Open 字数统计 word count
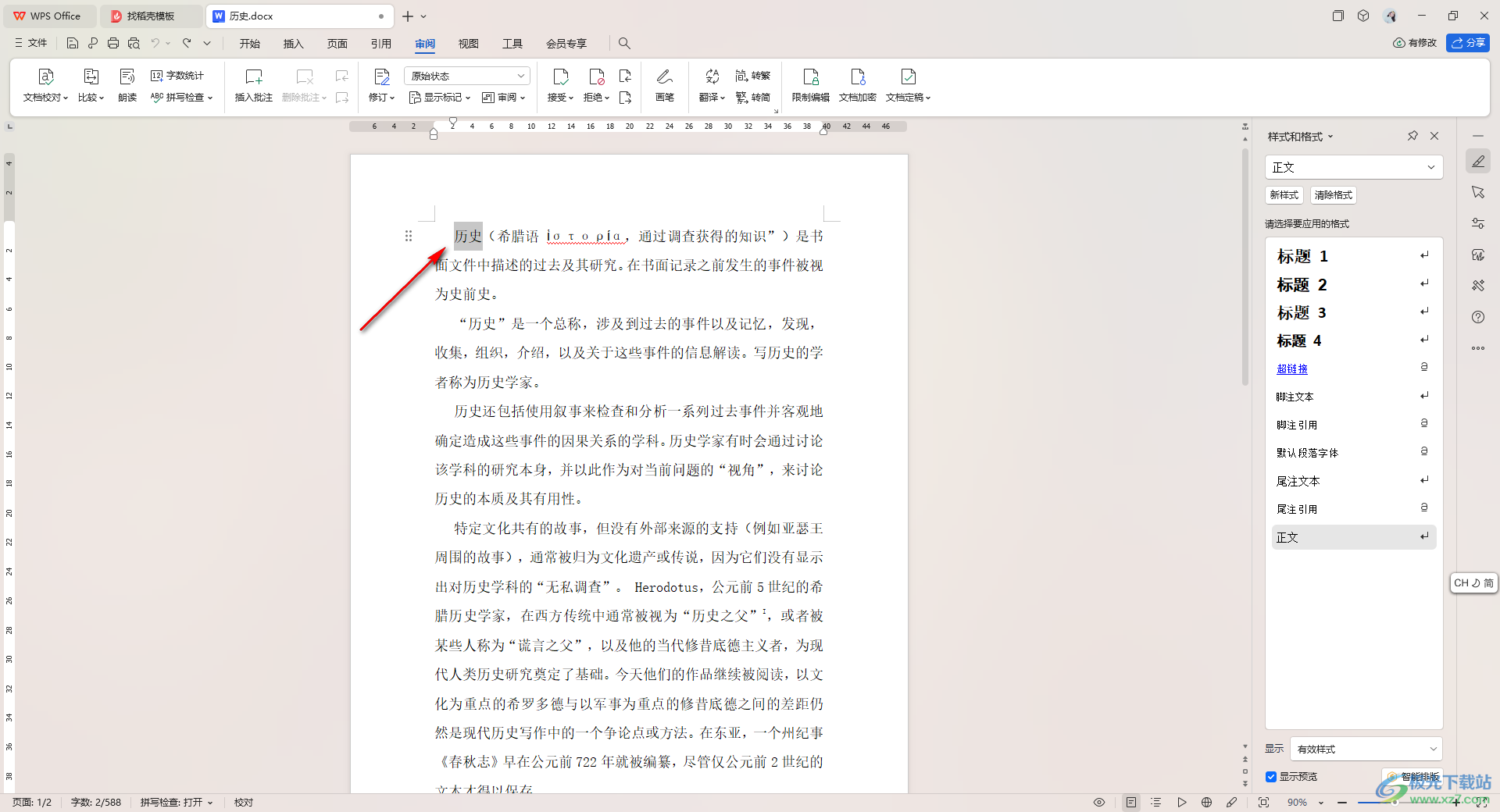This screenshot has height=812, width=1500. (177, 76)
